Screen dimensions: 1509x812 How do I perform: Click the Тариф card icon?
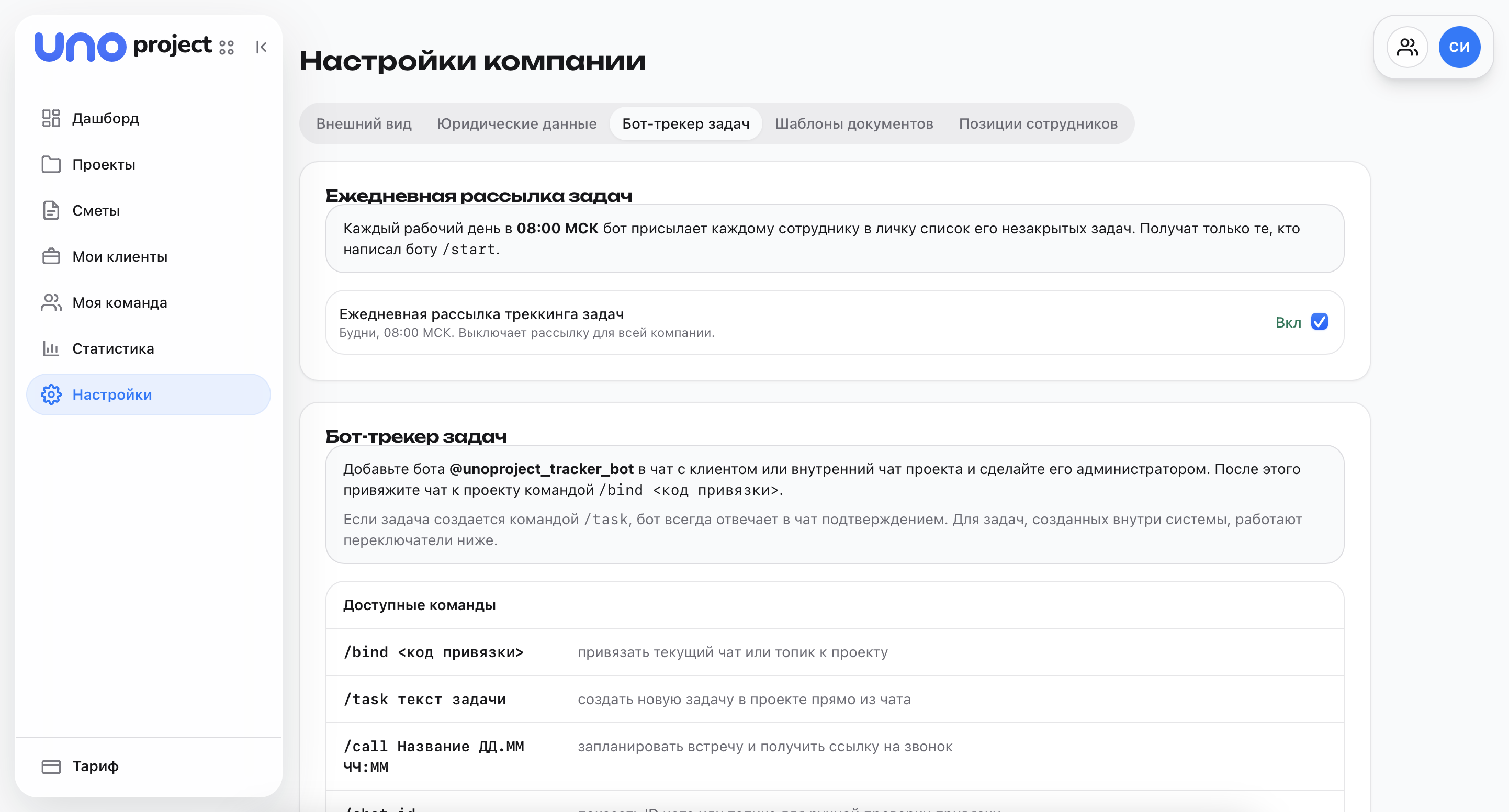tap(51, 766)
